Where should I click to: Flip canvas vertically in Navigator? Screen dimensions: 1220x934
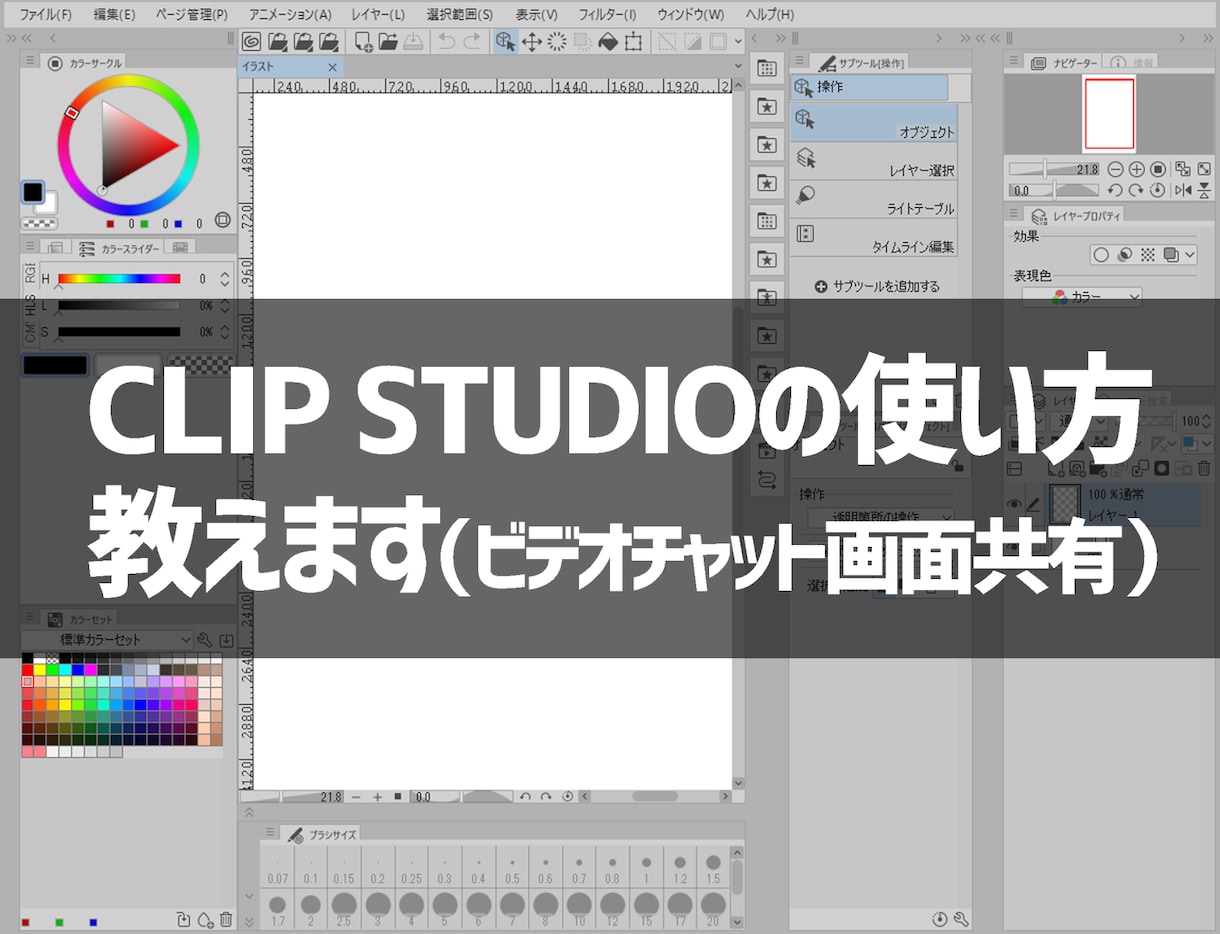pos(1204,190)
